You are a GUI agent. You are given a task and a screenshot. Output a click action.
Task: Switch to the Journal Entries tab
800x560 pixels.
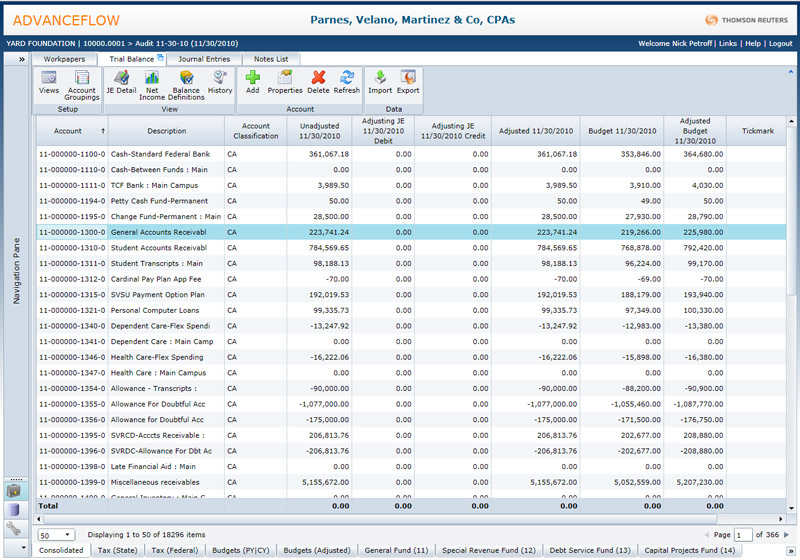tap(204, 59)
